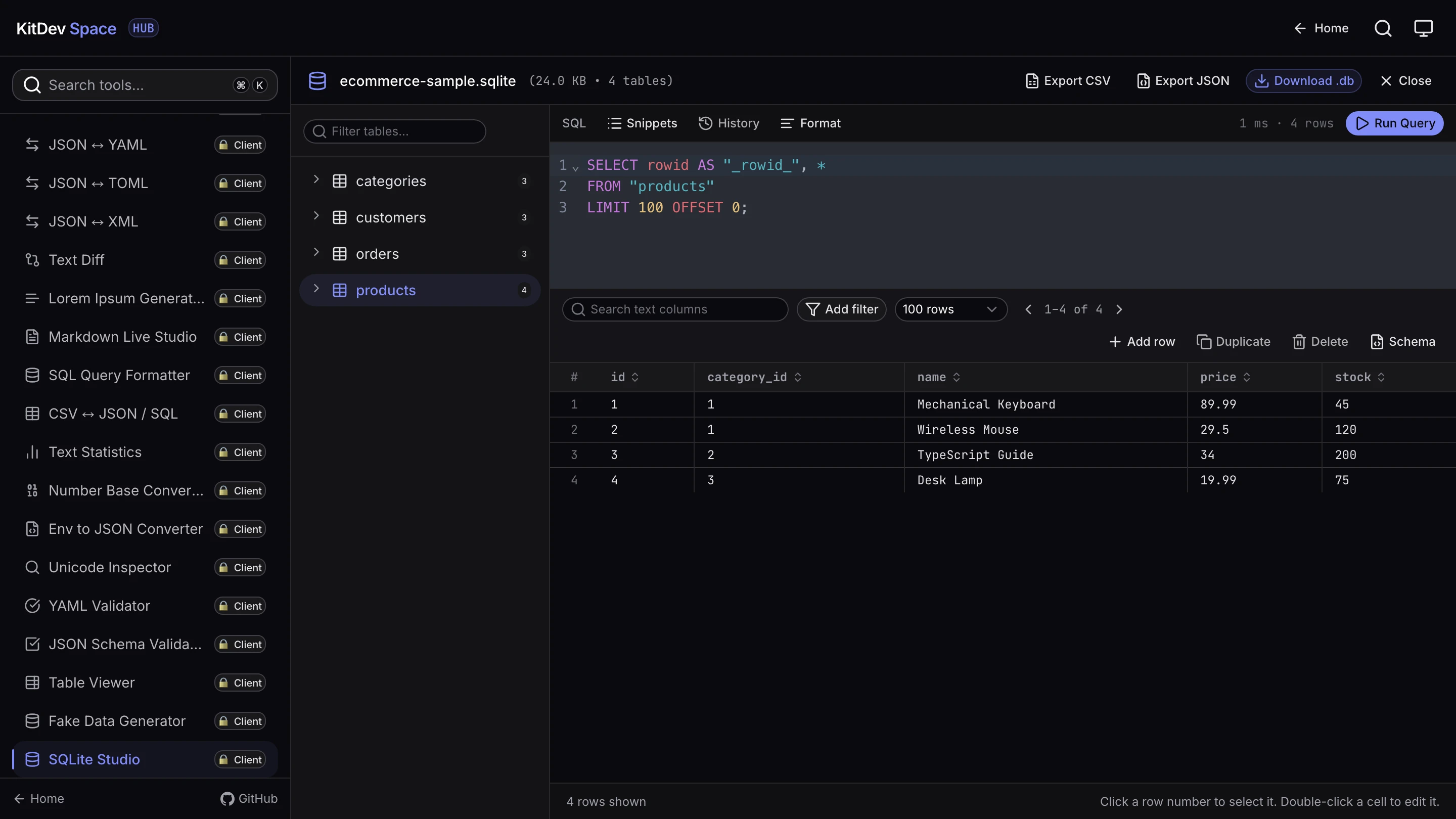Viewport: 1456px width, 819px height.
Task: Select the SQL tab label
Action: (x=574, y=123)
